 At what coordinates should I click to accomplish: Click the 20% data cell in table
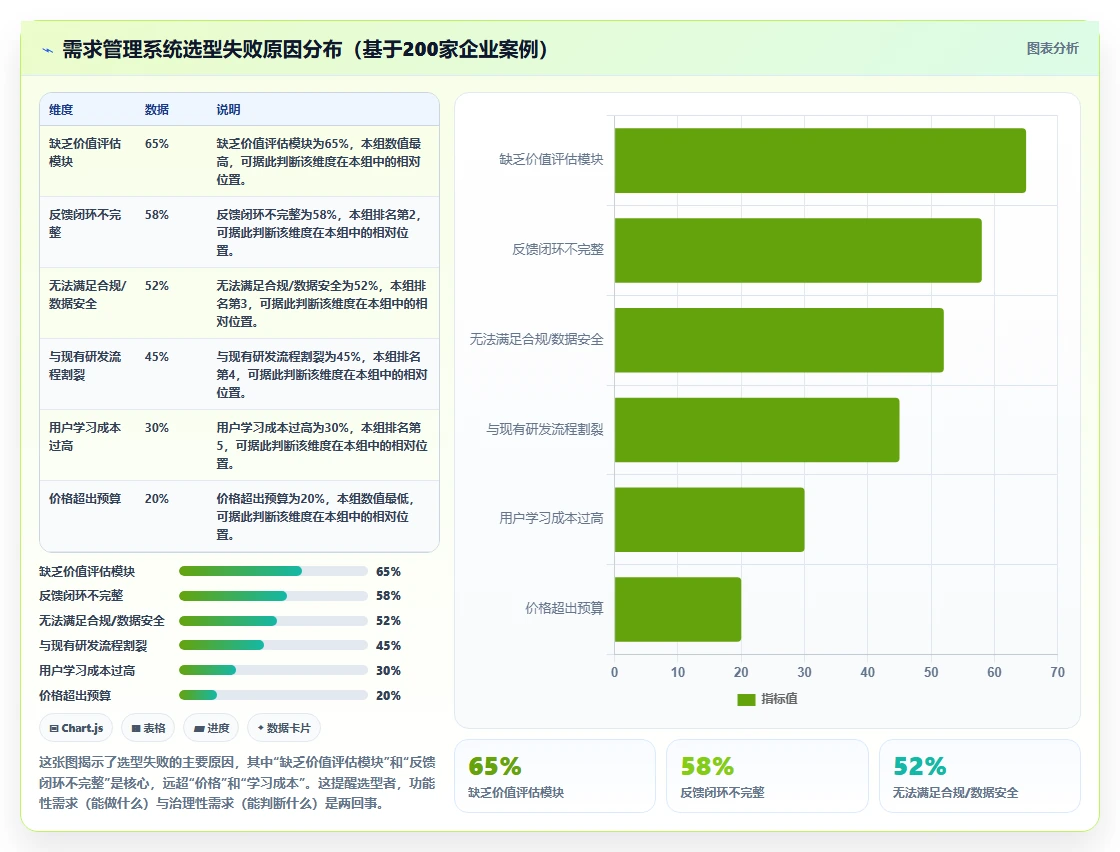pyautogui.click(x=156, y=498)
